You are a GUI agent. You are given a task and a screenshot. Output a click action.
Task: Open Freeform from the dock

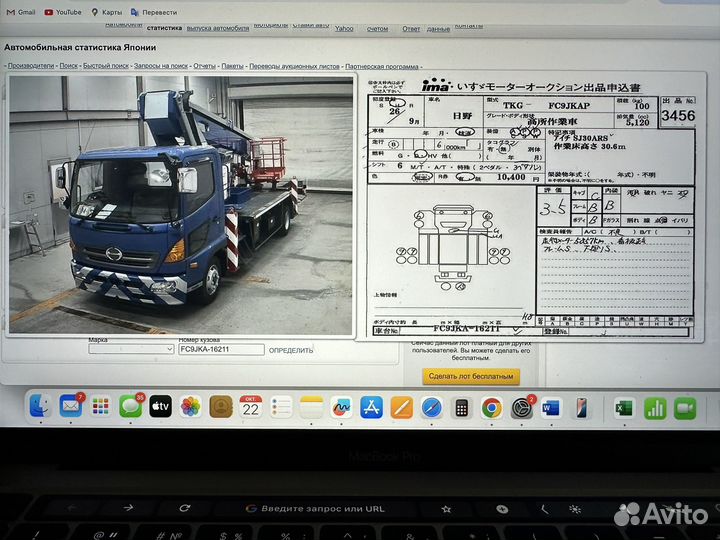(341, 407)
